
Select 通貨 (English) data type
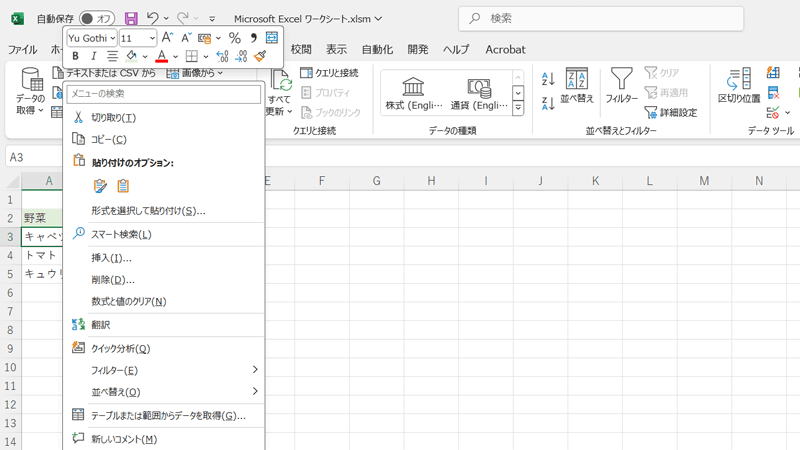click(479, 93)
